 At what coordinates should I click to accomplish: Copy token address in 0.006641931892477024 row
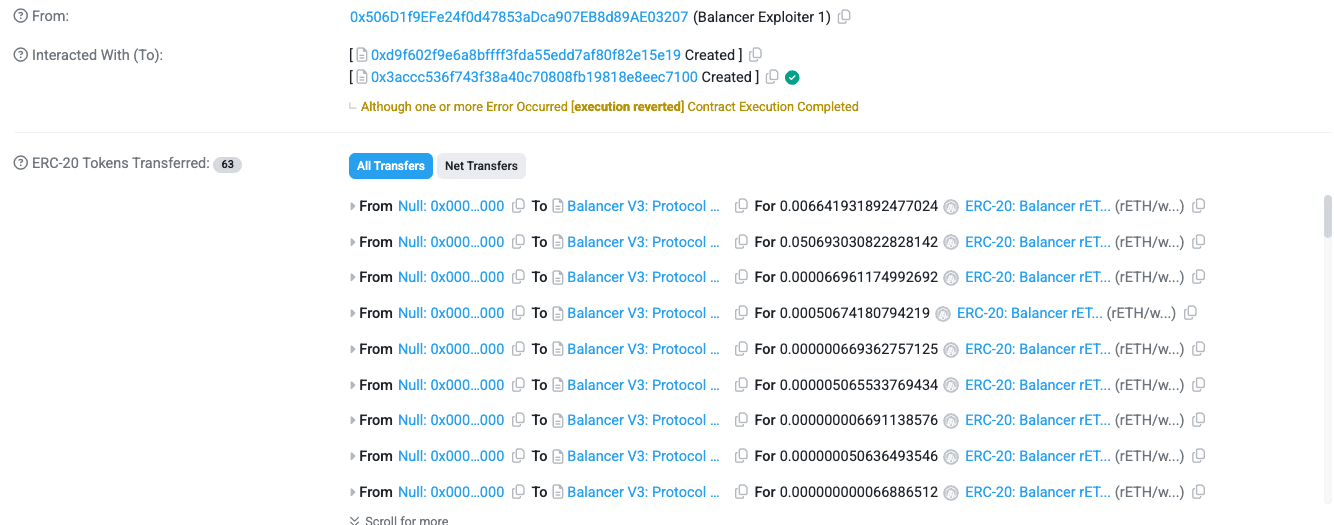[1199, 206]
